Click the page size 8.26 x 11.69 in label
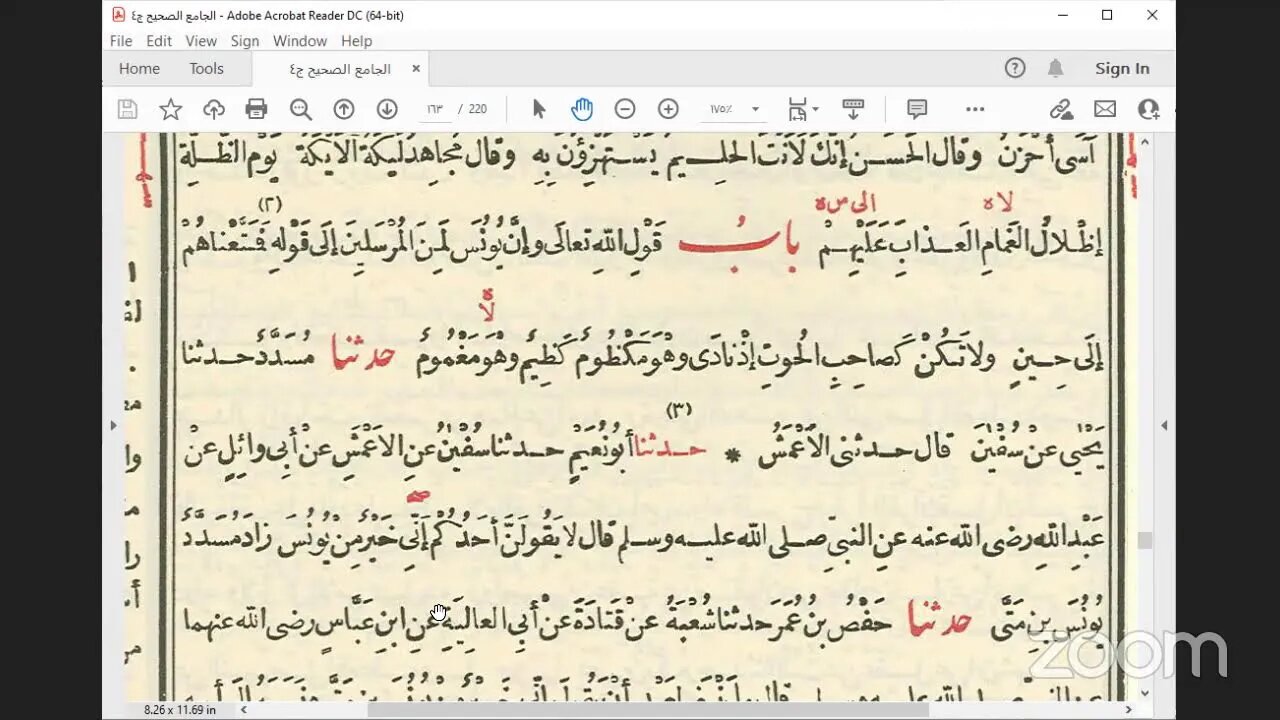Viewport: 1280px width, 720px height. pyautogui.click(x=180, y=709)
